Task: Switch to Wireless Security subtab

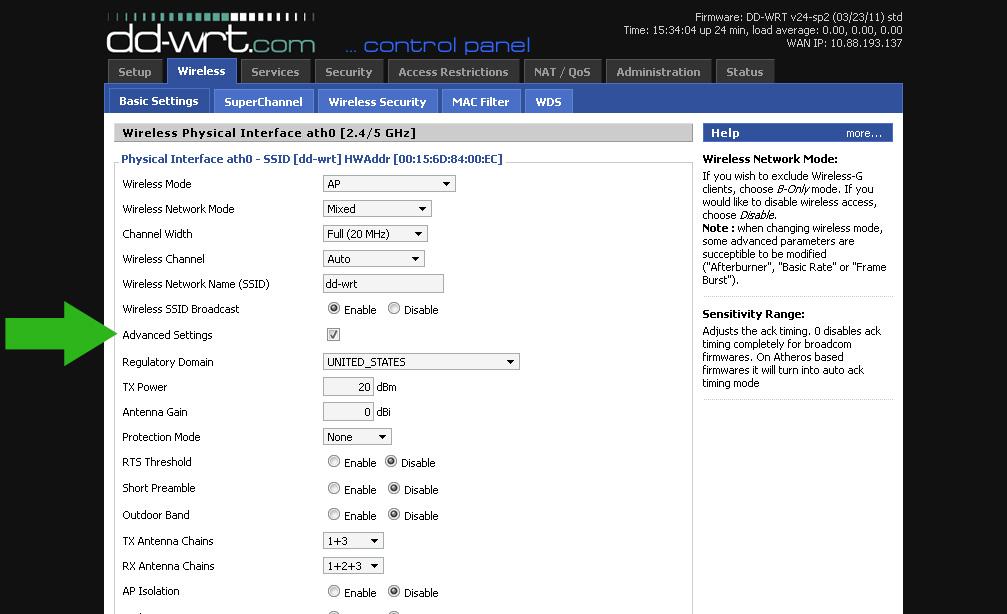Action: pos(378,101)
